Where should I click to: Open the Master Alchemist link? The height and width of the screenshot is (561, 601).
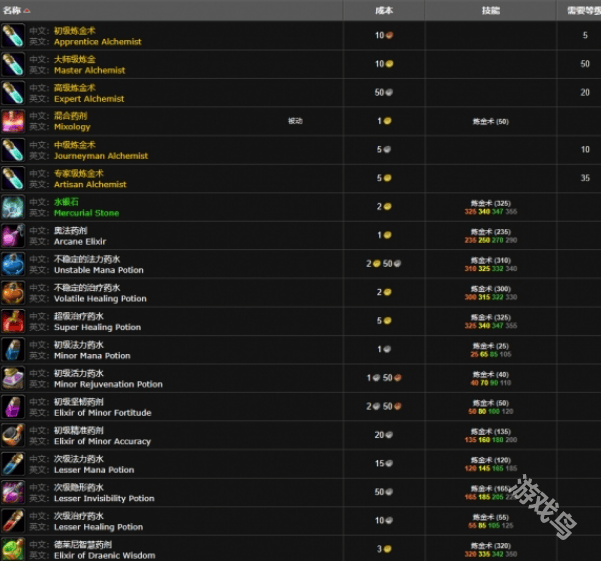[x=89, y=71]
